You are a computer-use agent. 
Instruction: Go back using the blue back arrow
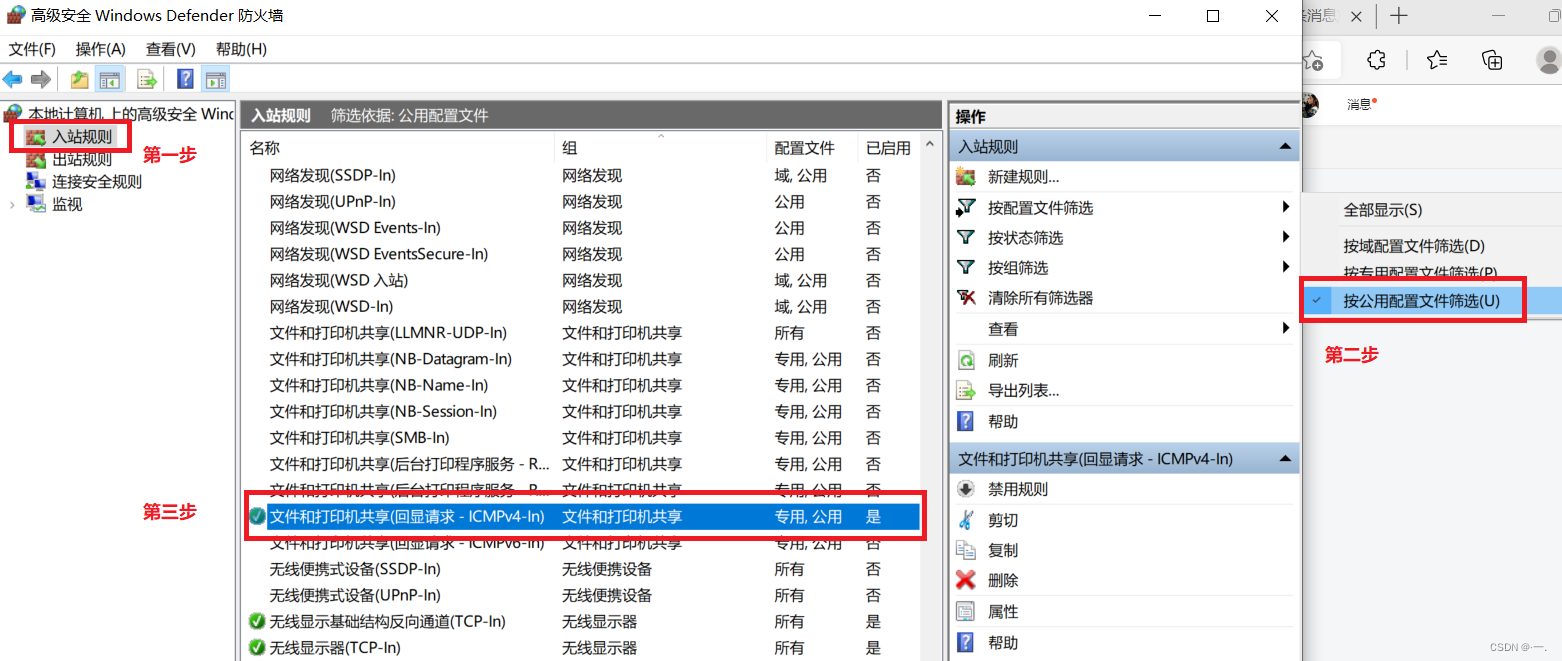tap(13, 79)
